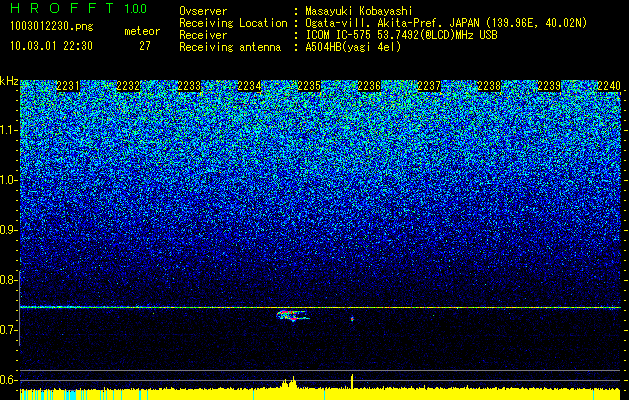Click the "Receiver" field label
This screenshot has width=629, height=400.
[x=203, y=35]
